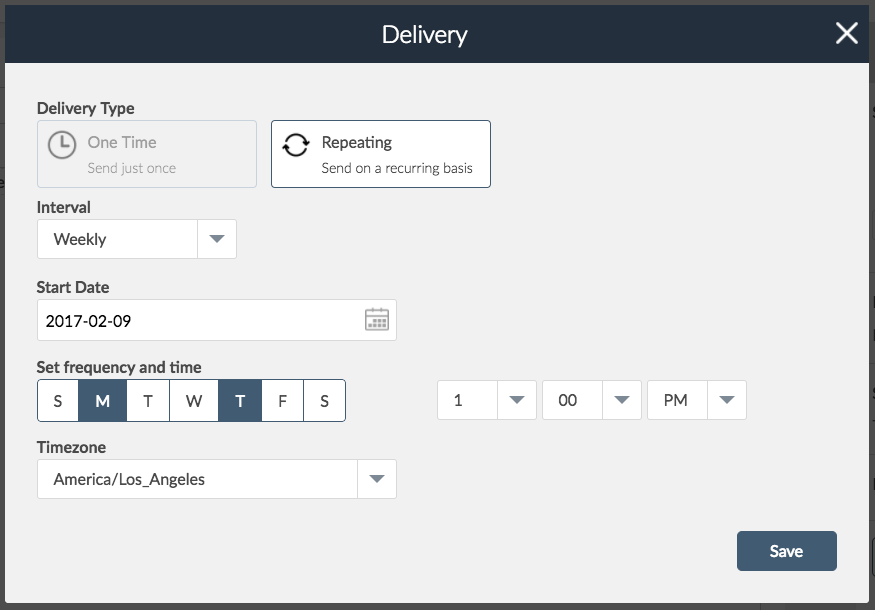Deselect Monday in the weekday selector
This screenshot has height=610, width=875.
click(103, 401)
